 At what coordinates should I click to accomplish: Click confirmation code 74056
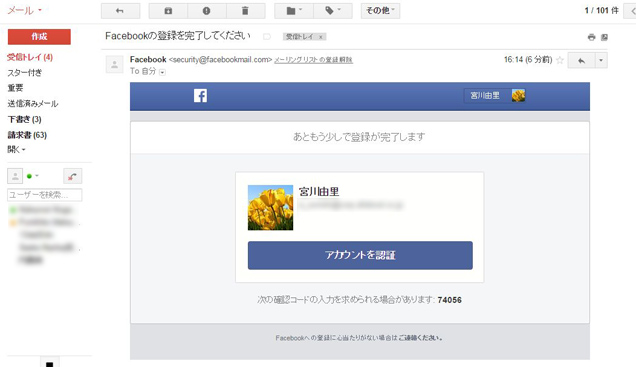coord(449,300)
